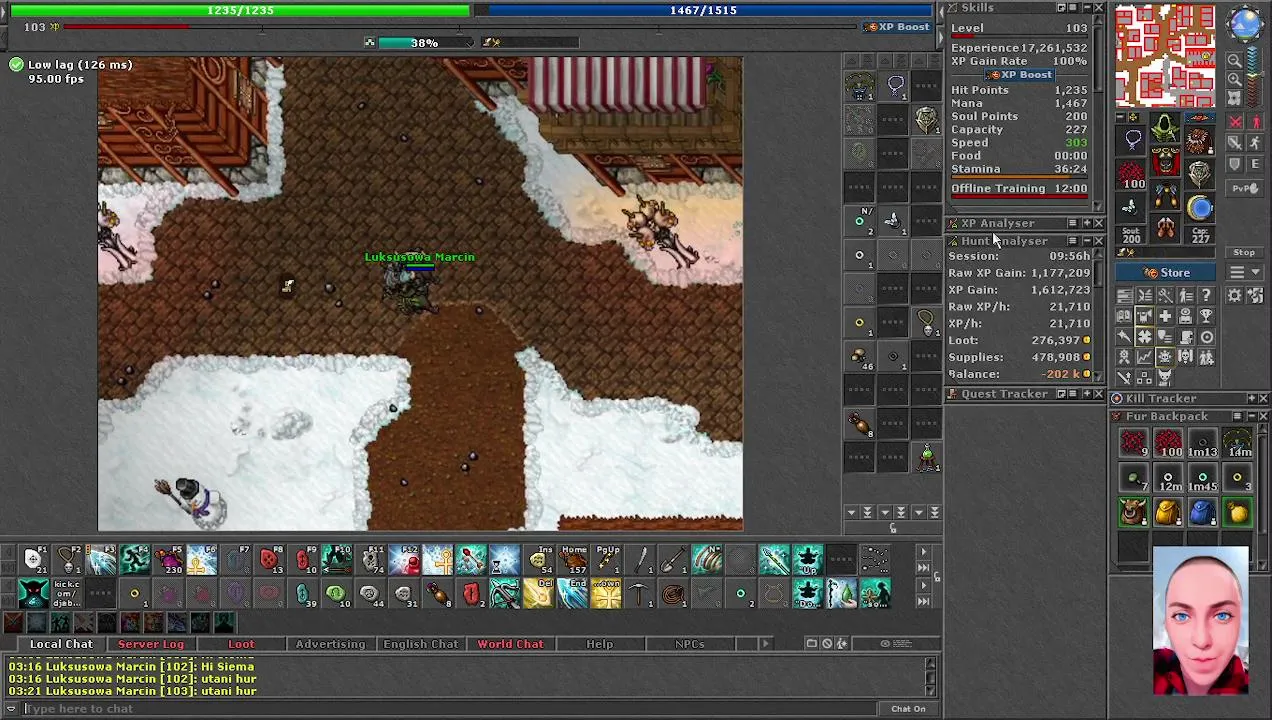Image resolution: width=1272 pixels, height=720 pixels.
Task: Center the minimap on player
Action: [x=1235, y=98]
